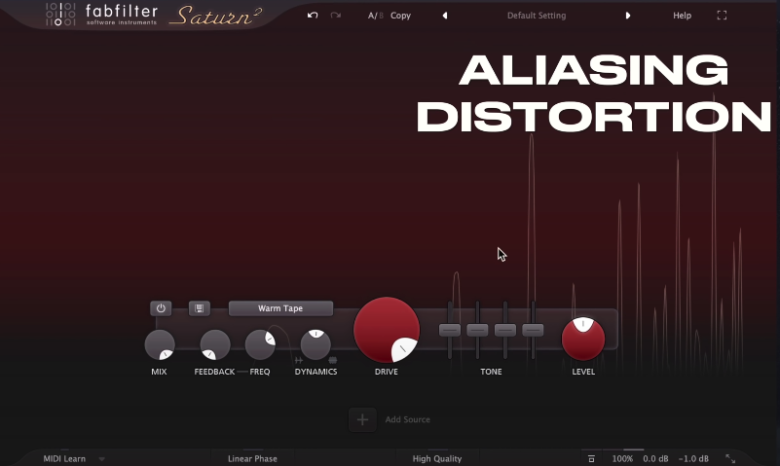
Task: Click the second Tone slider handle
Action: tap(478, 330)
